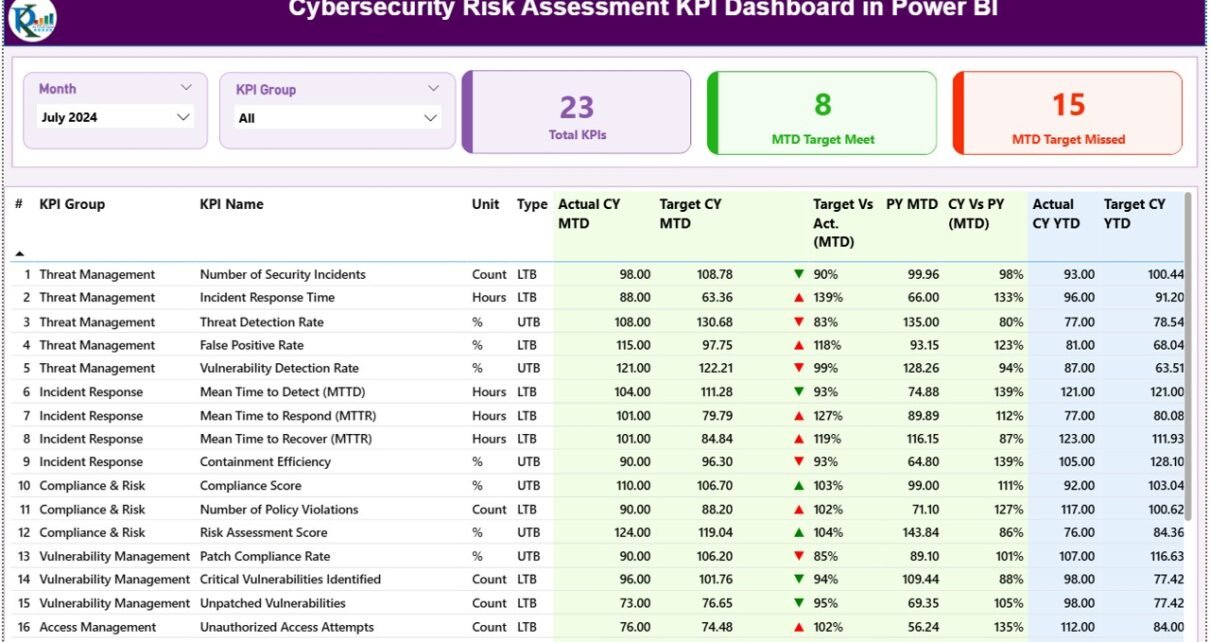Click green up arrow for Compliance Score row
Viewport: 1210px width, 642px height.
coord(798,486)
